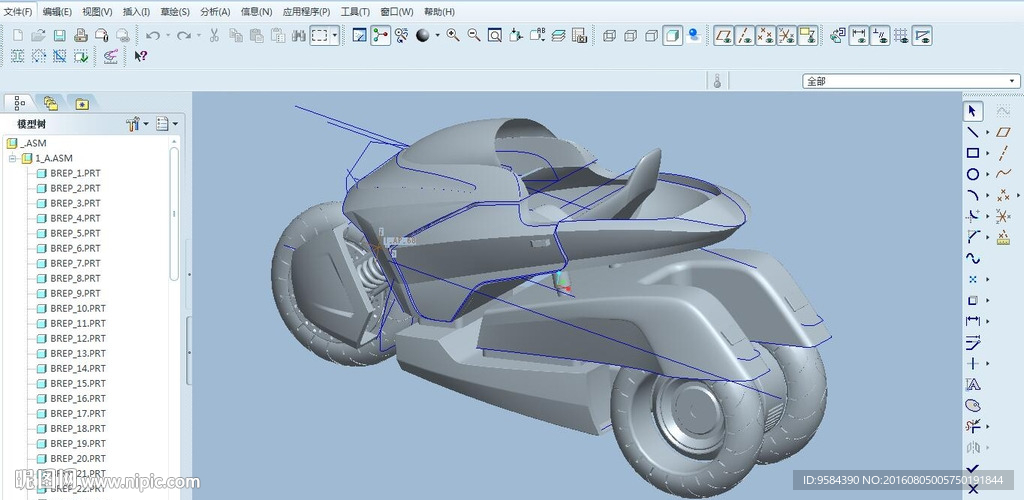Choose the shaded display style icon
Viewport: 1024px width, 500px height.
pyautogui.click(x=673, y=35)
